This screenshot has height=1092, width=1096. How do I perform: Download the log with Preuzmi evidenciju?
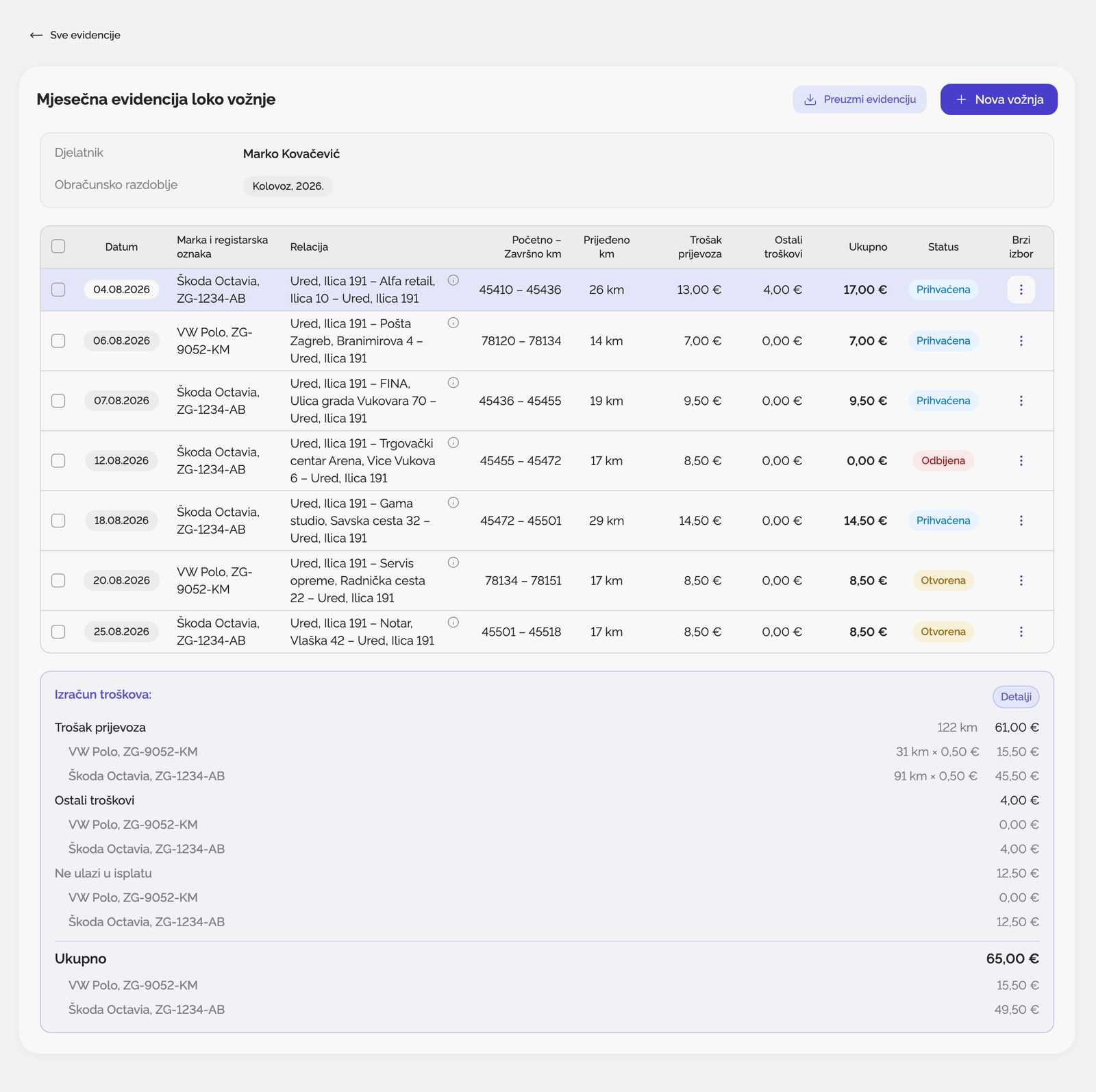coord(860,99)
